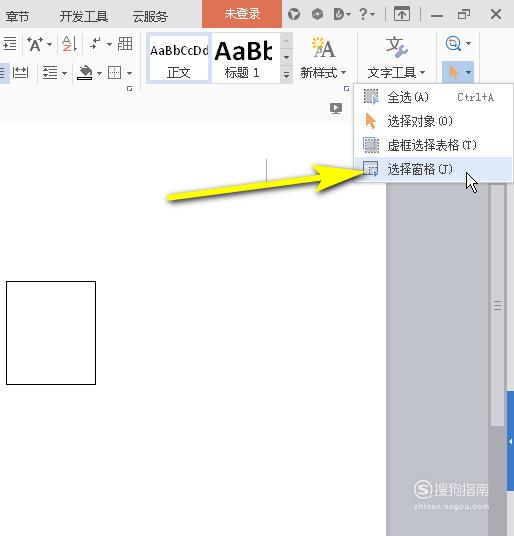Click the skin/theme icon in title bar
This screenshot has height=536, width=514.
[294, 14]
